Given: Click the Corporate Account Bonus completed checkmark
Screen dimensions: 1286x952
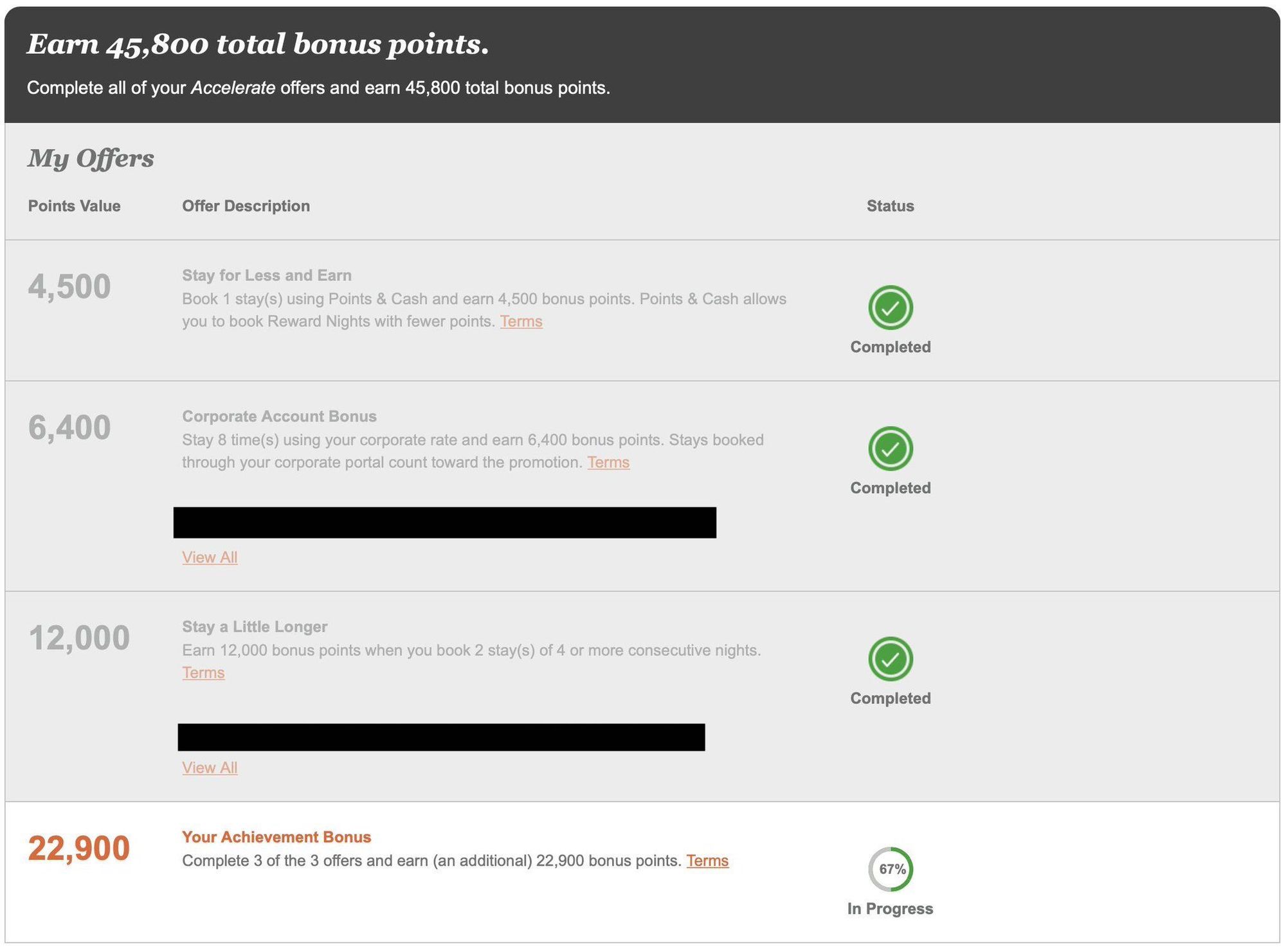Looking at the screenshot, I should pos(890,448).
